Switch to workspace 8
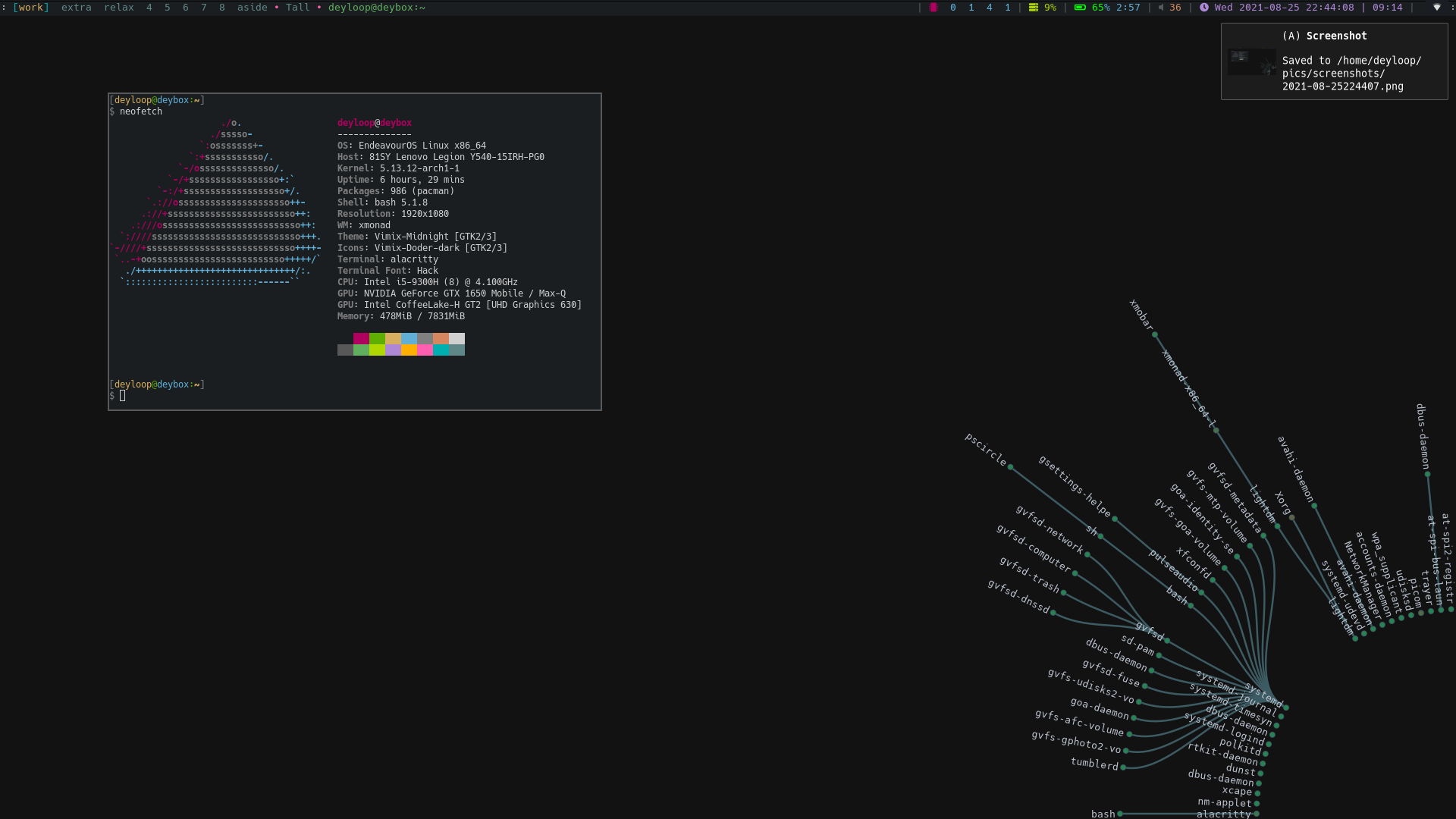The image size is (1456, 819). [x=221, y=8]
